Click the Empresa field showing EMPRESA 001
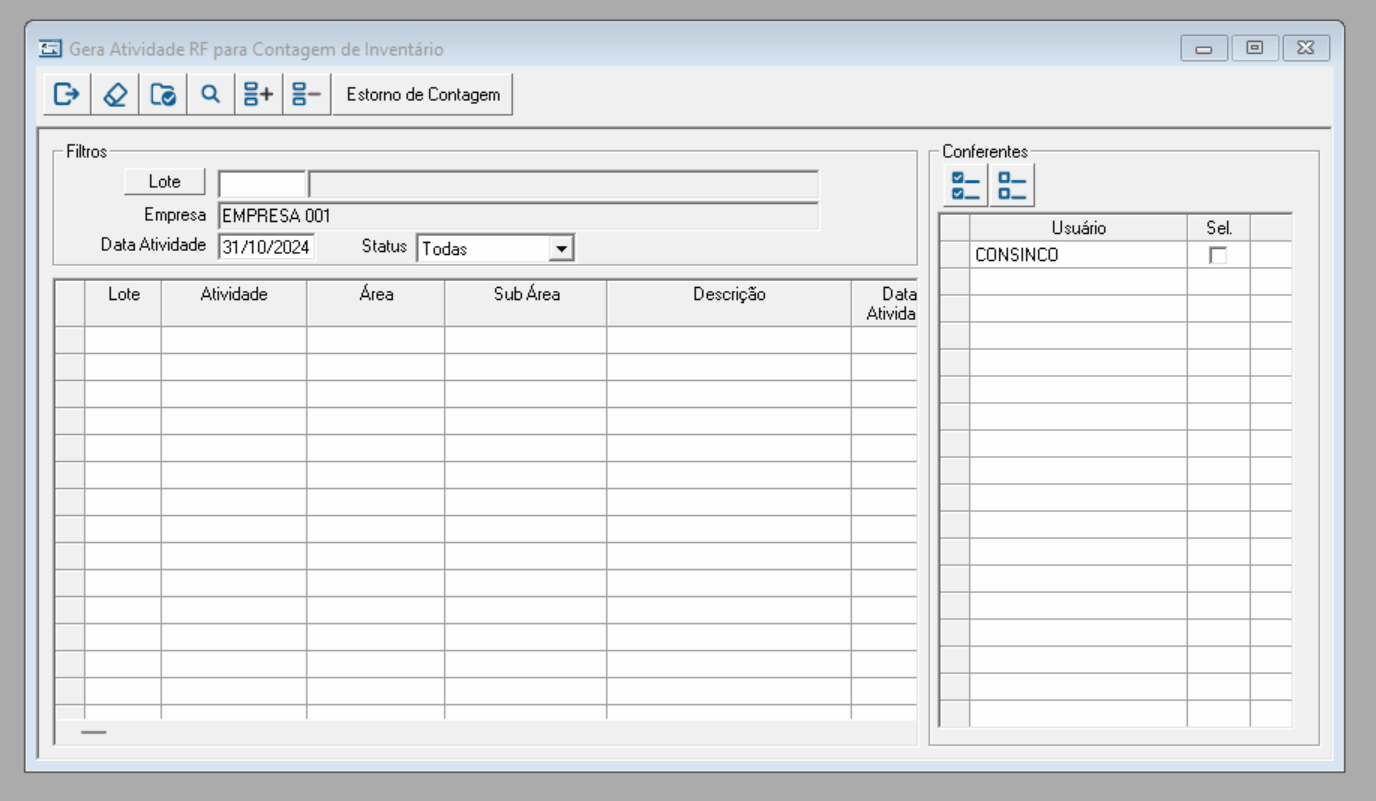Screen dimensions: 1376x801 pyautogui.click(x=518, y=216)
